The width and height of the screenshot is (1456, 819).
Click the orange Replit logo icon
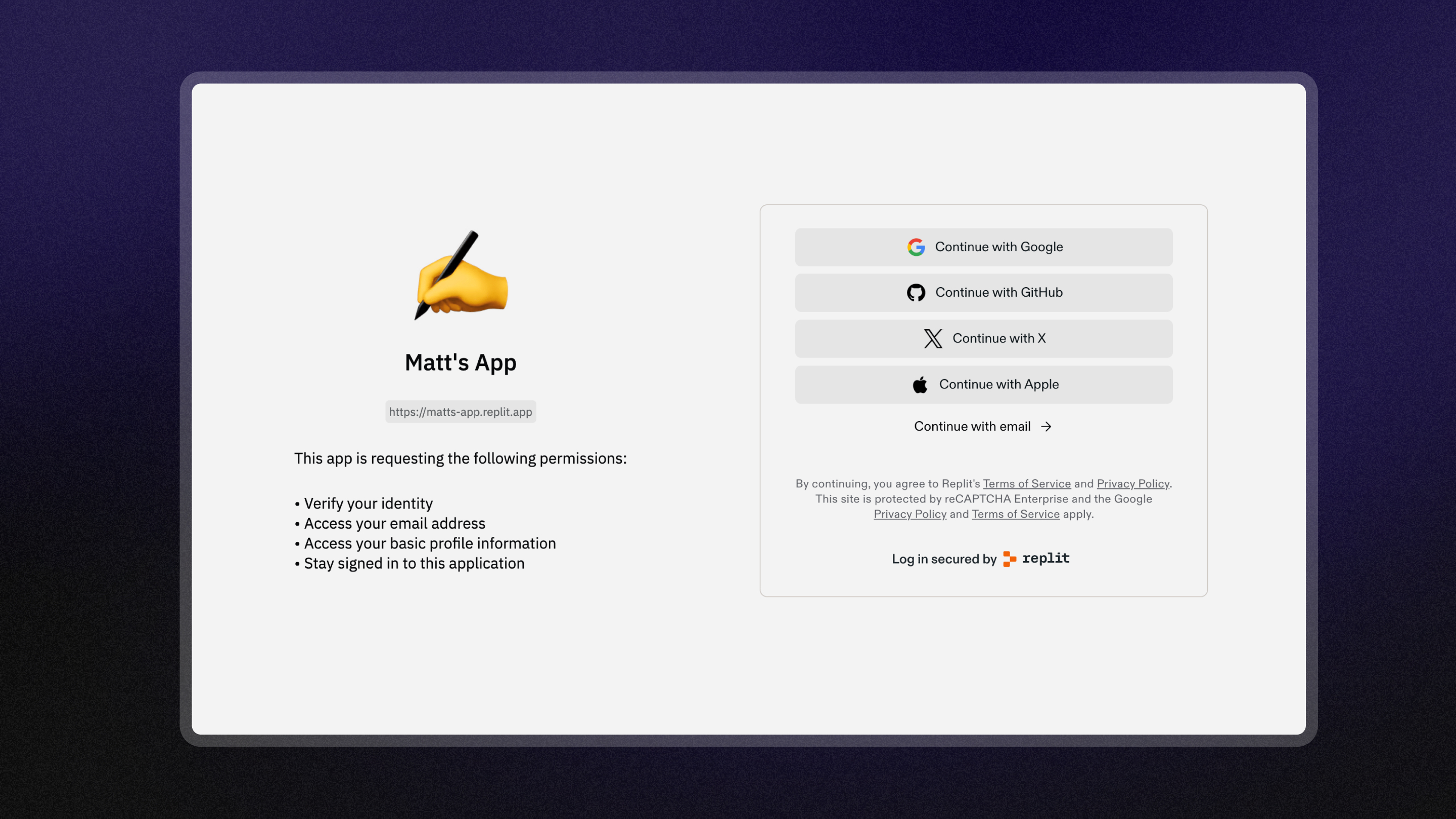pyautogui.click(x=1009, y=559)
